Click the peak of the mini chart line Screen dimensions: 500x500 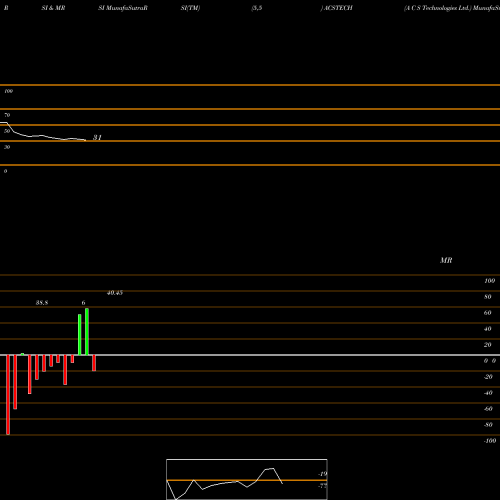(273, 469)
